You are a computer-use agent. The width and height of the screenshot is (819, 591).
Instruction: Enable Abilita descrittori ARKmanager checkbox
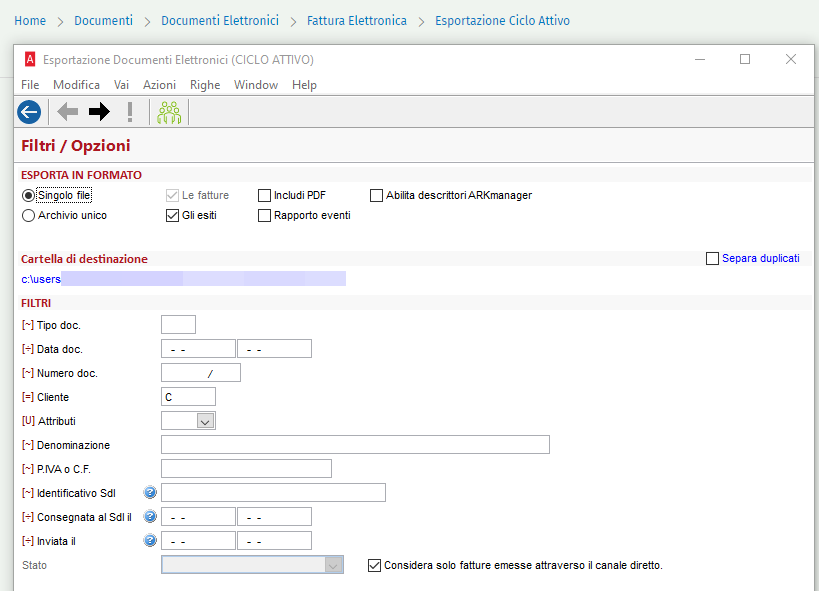pyautogui.click(x=376, y=195)
